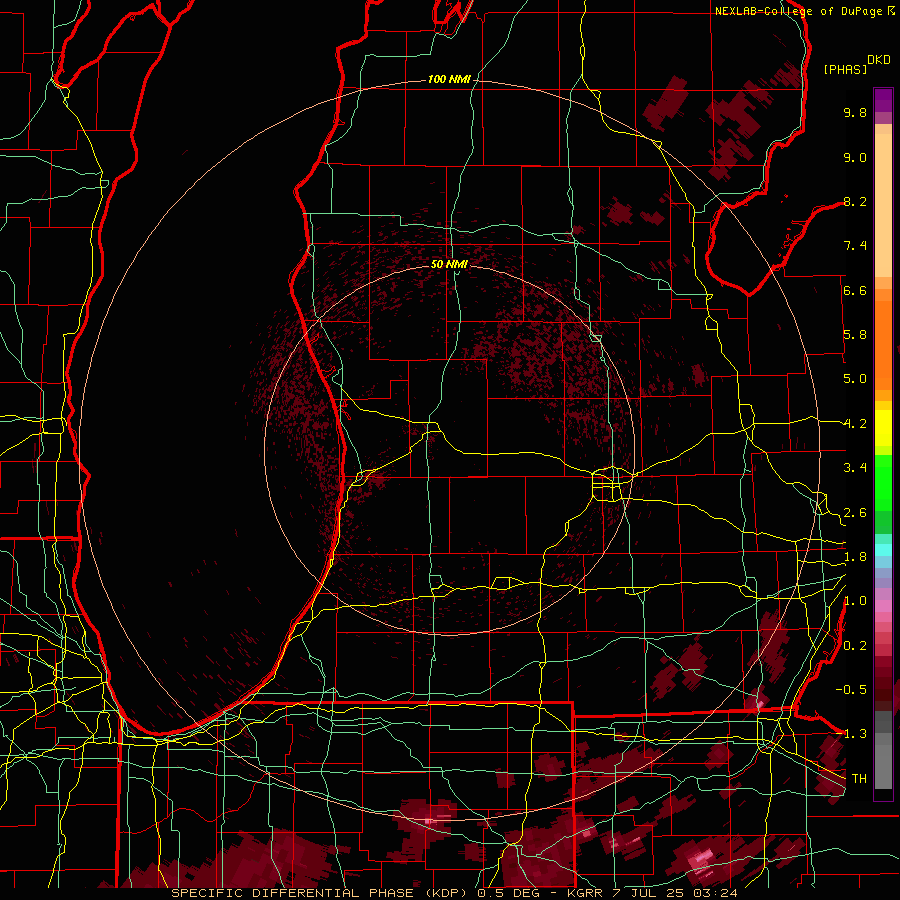Pick the peach segment beside the 8.2 label

point(883,205)
